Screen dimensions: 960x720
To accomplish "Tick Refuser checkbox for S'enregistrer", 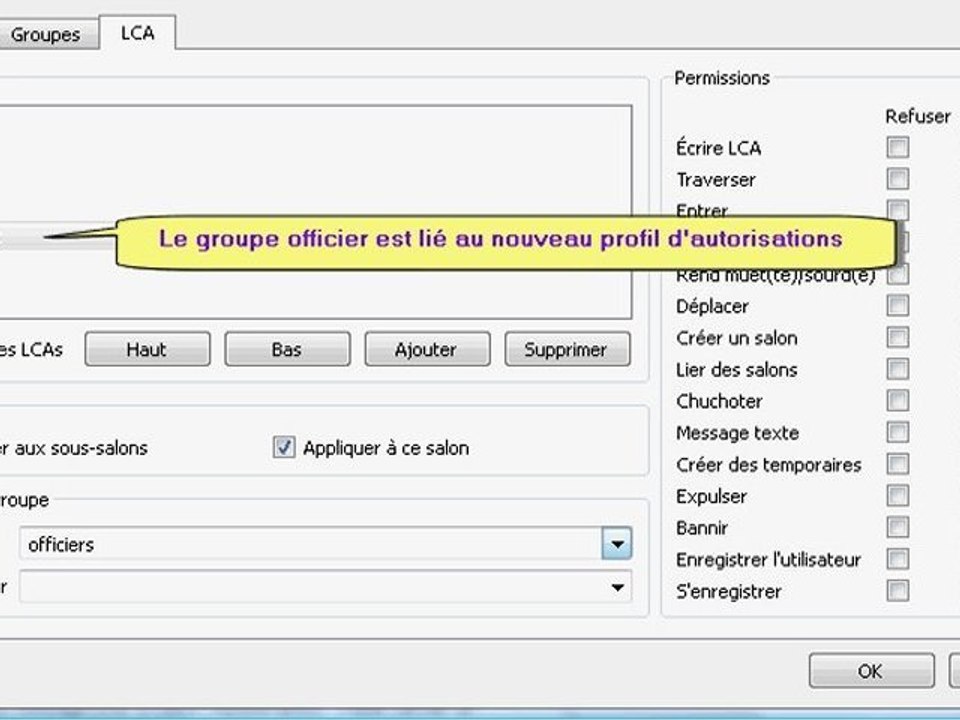I will pos(898,591).
